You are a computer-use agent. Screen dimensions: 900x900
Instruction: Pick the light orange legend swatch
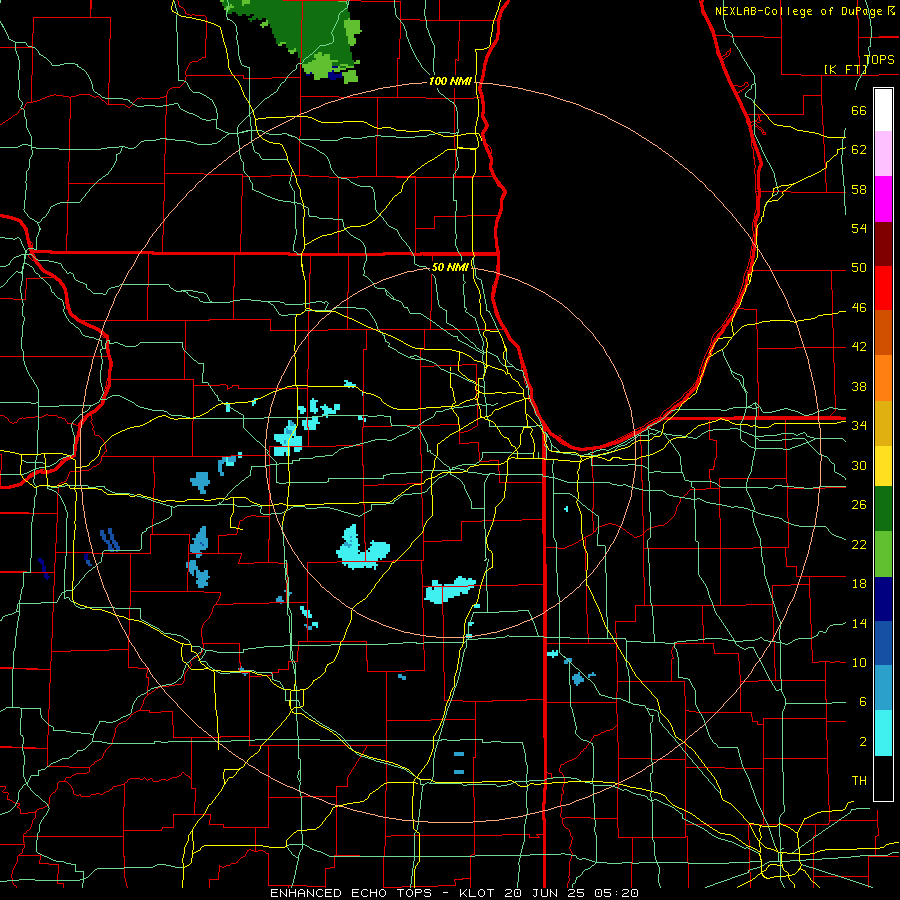pyautogui.click(x=883, y=378)
